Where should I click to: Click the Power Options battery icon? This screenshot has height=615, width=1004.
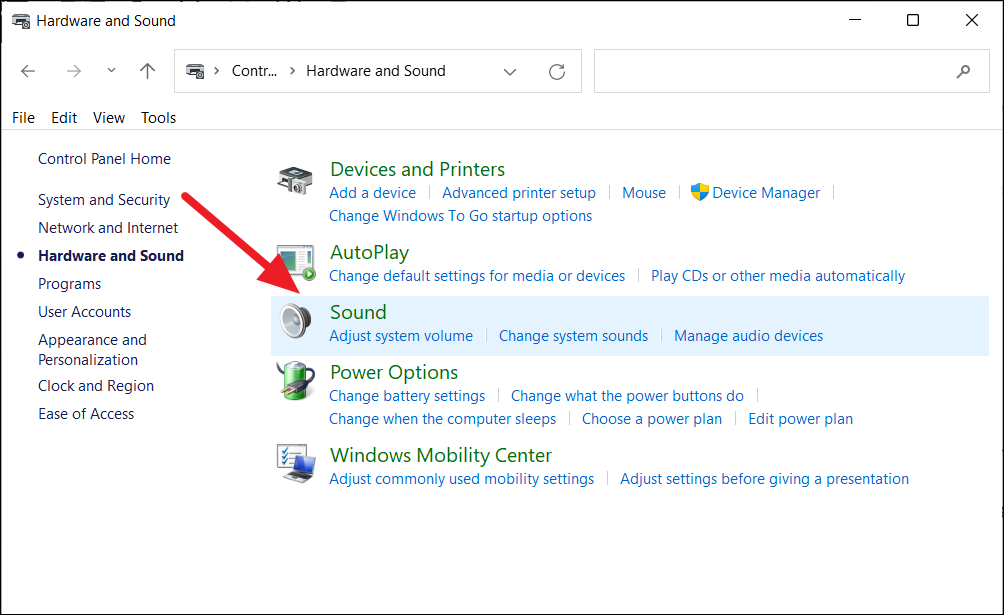point(295,381)
